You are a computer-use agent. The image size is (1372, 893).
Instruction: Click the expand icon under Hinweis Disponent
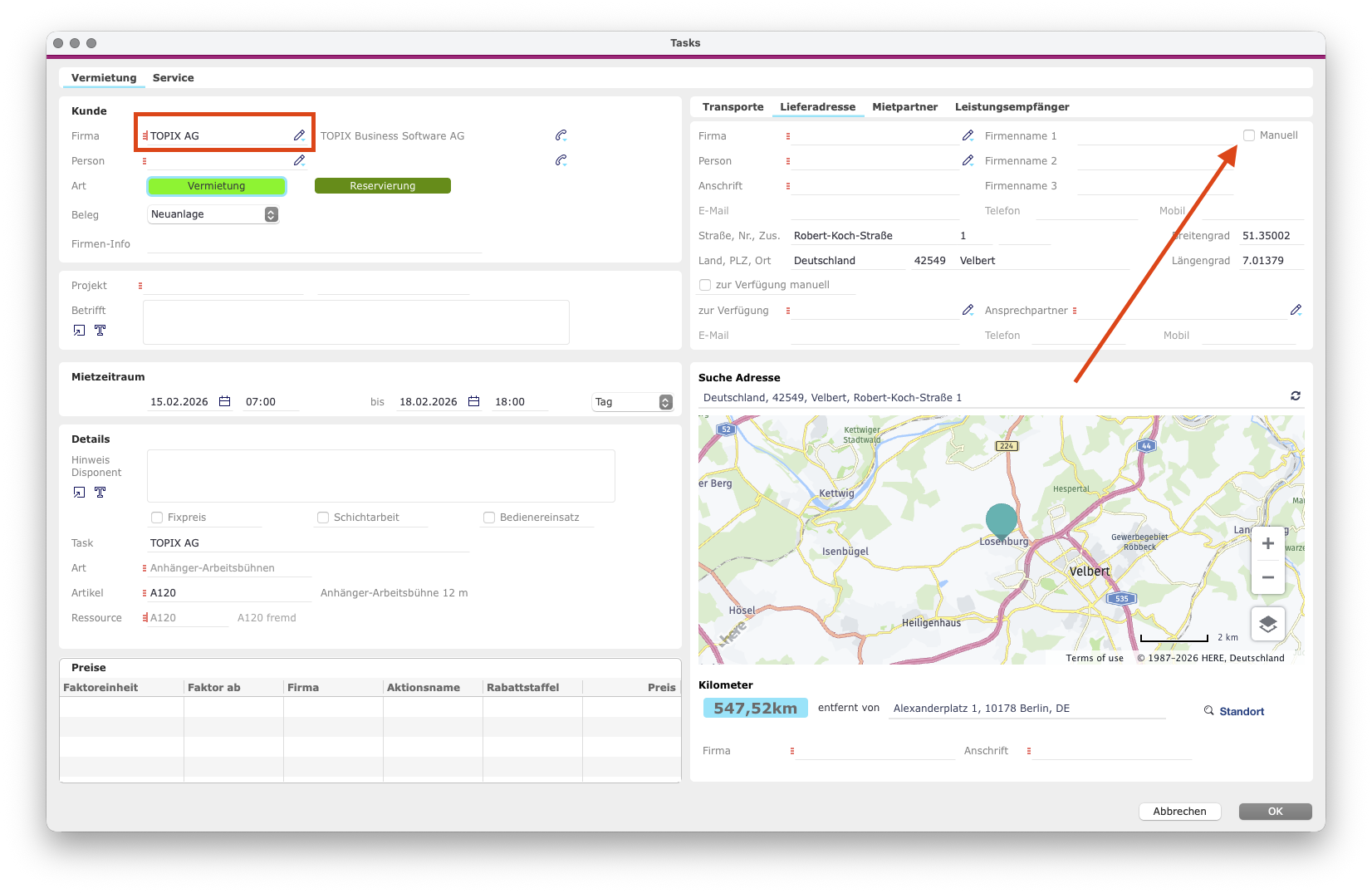click(79, 493)
